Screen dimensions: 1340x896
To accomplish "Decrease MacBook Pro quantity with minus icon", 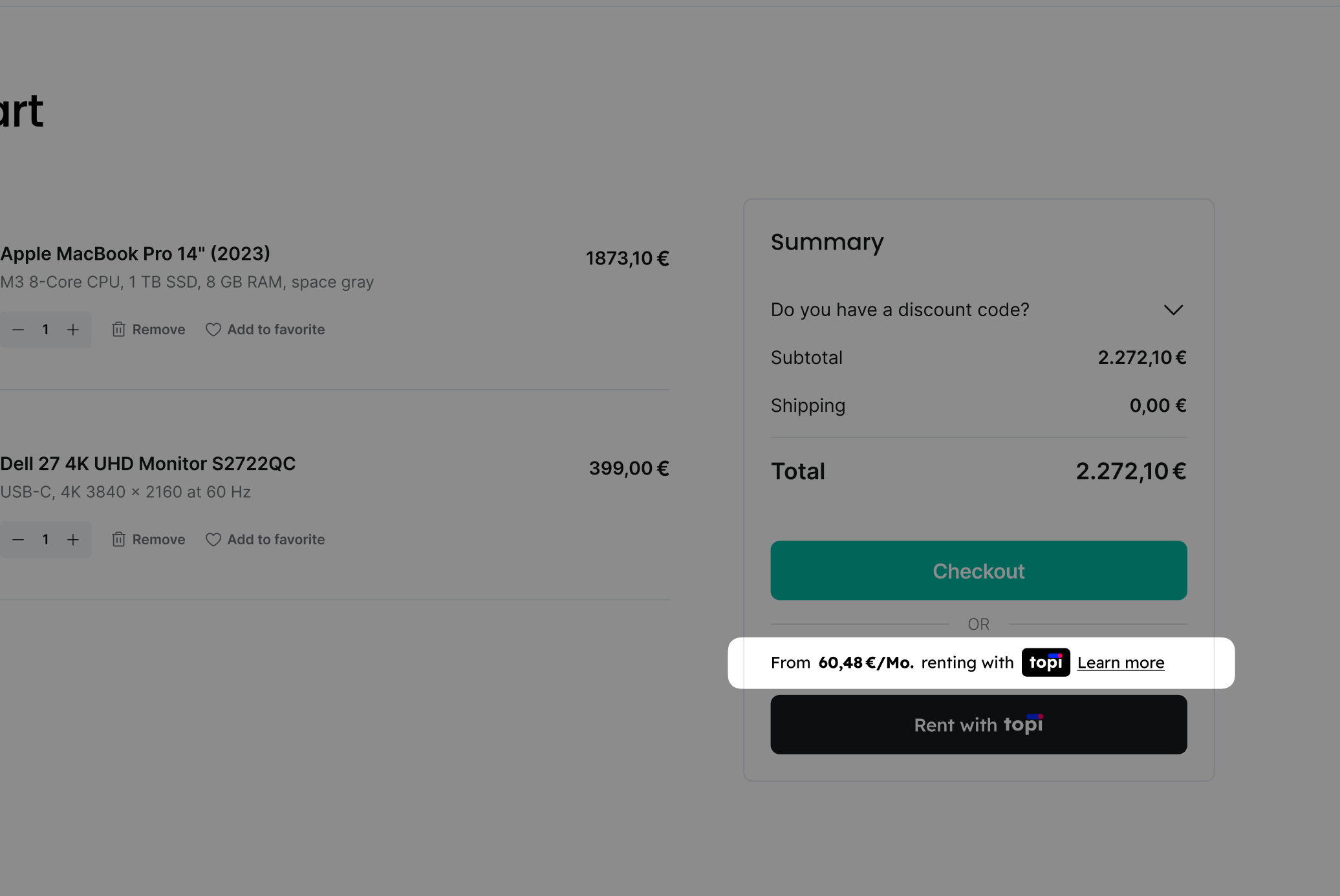I will pos(18,330).
